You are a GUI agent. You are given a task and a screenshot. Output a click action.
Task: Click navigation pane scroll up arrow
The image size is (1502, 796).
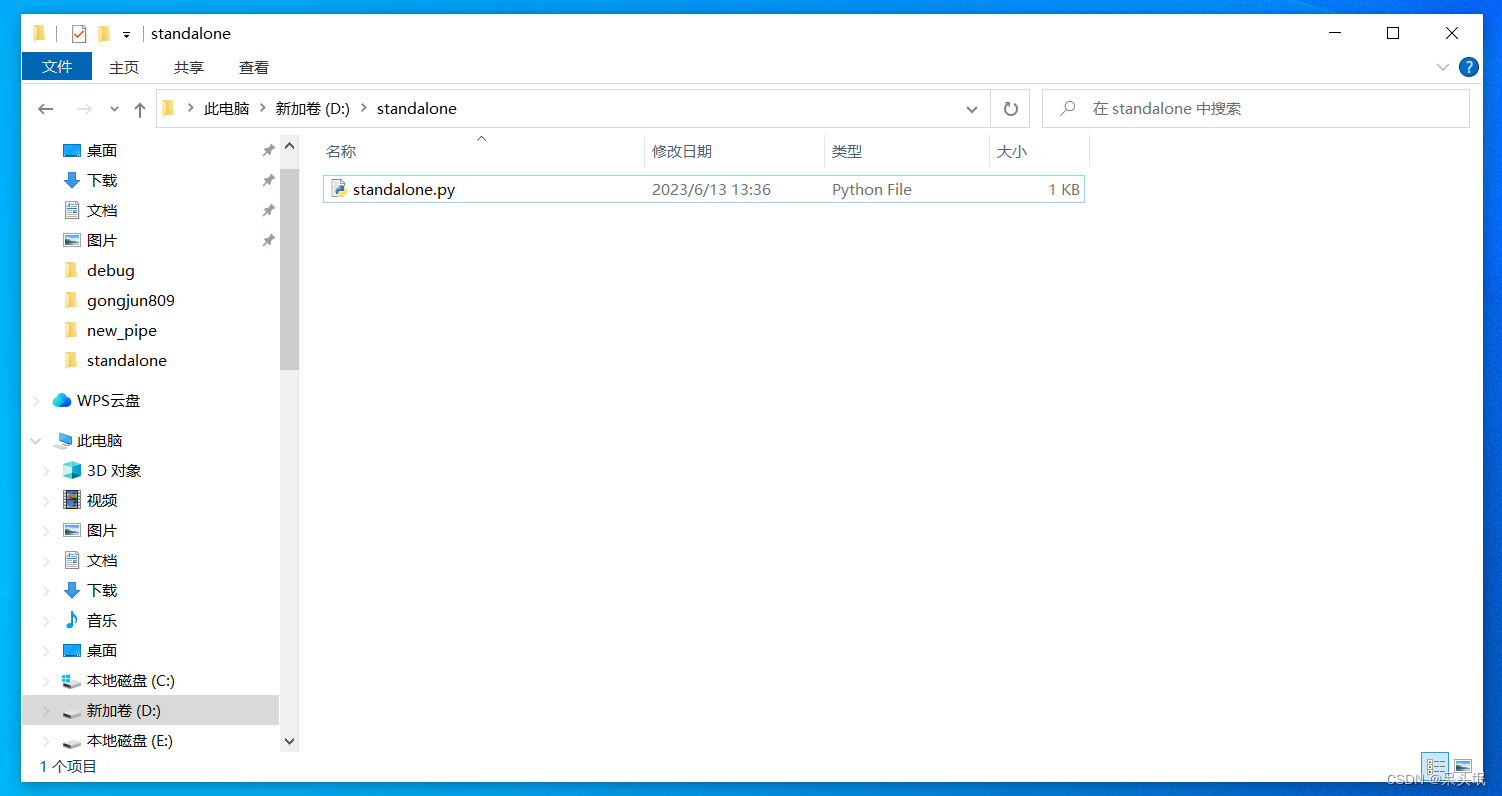coord(290,146)
